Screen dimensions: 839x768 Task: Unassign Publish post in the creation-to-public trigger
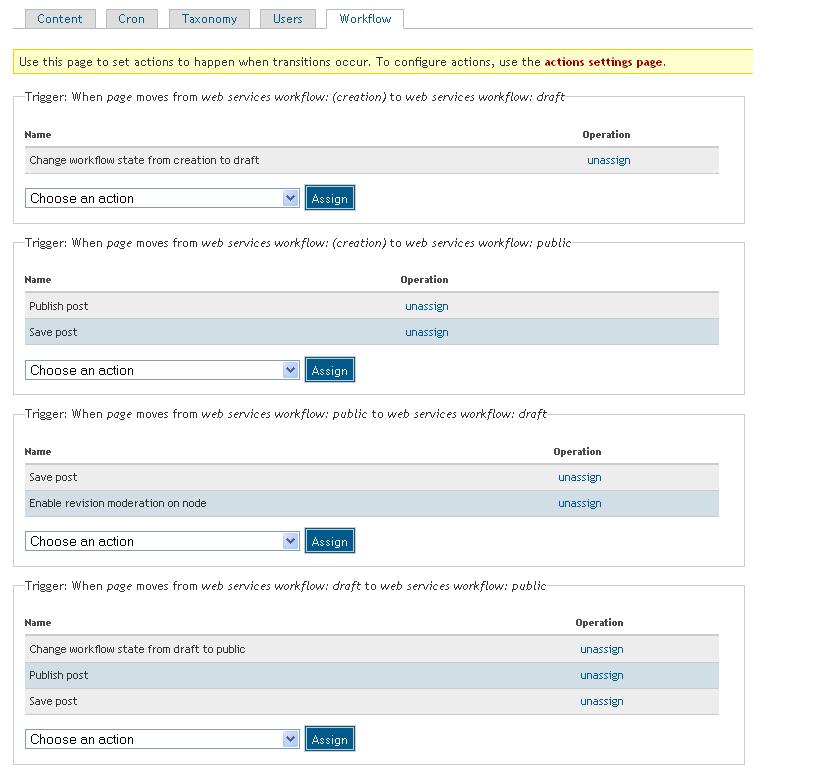(426, 305)
